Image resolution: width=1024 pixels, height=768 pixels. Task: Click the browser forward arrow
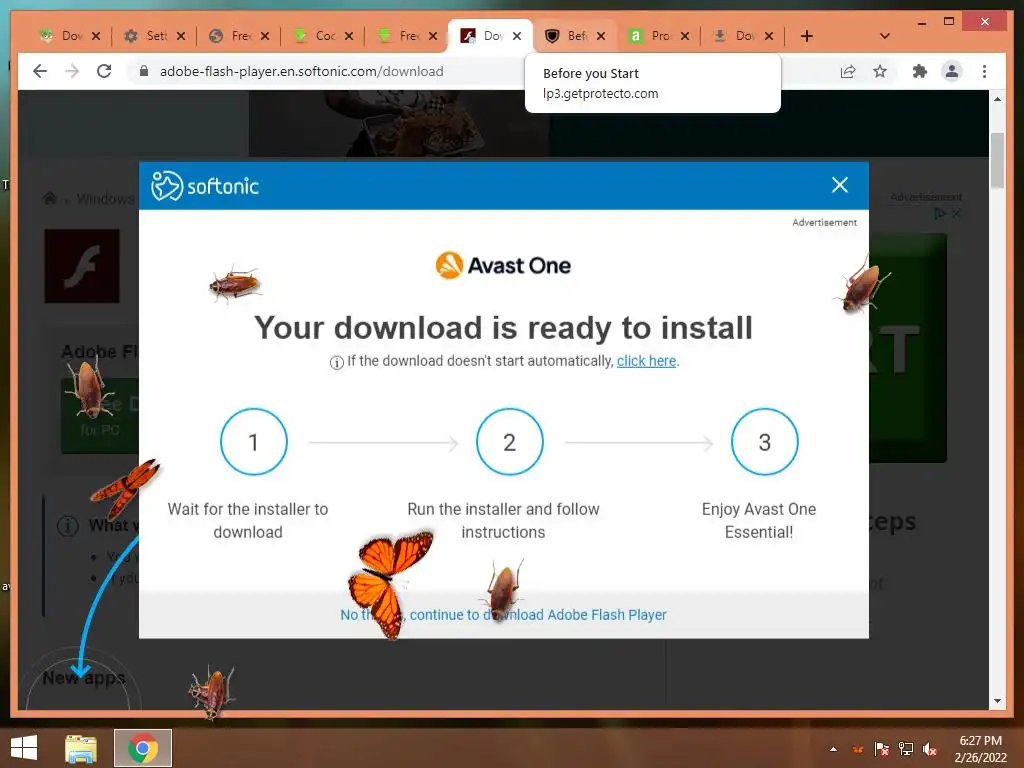coord(72,71)
